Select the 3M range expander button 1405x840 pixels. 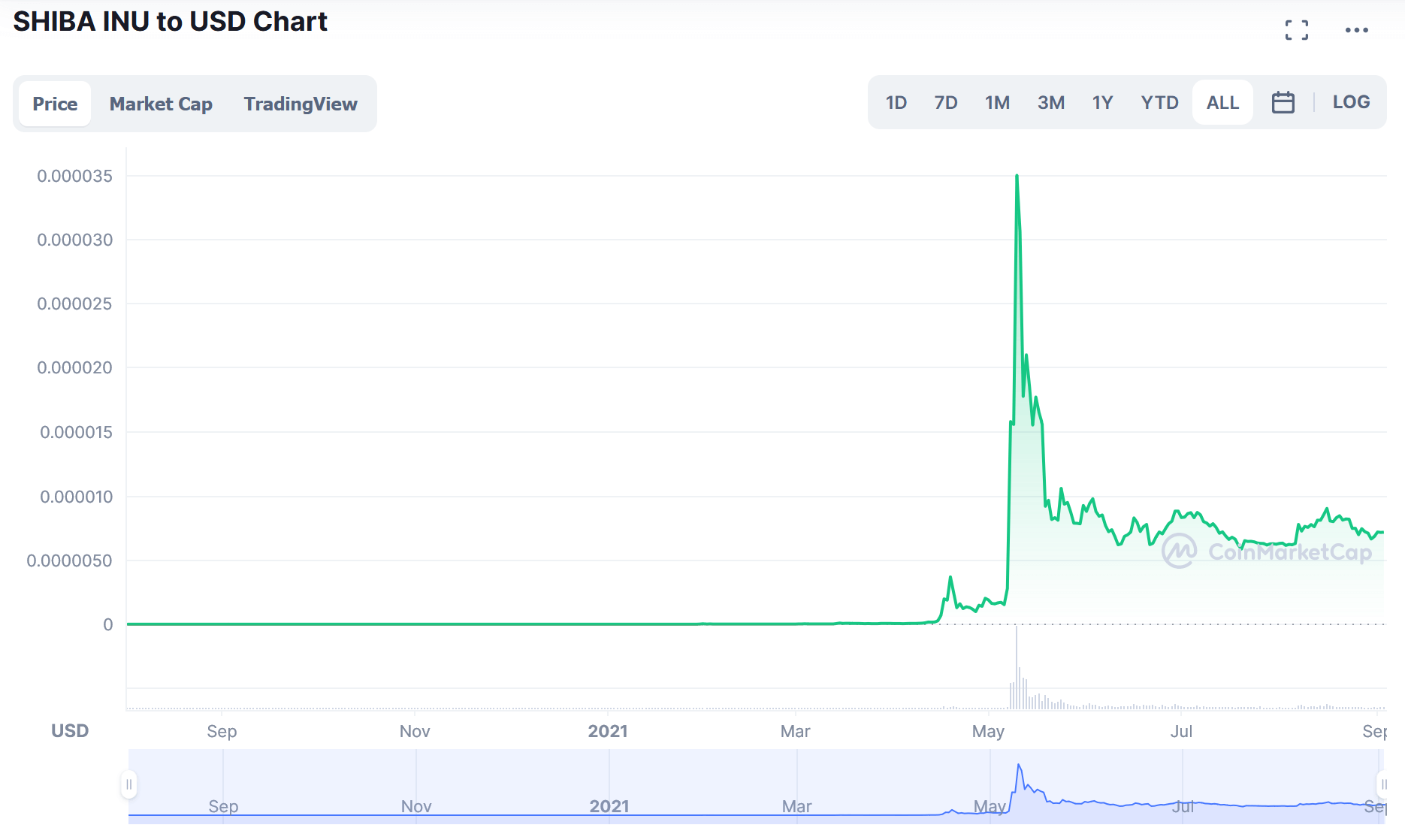point(1051,102)
